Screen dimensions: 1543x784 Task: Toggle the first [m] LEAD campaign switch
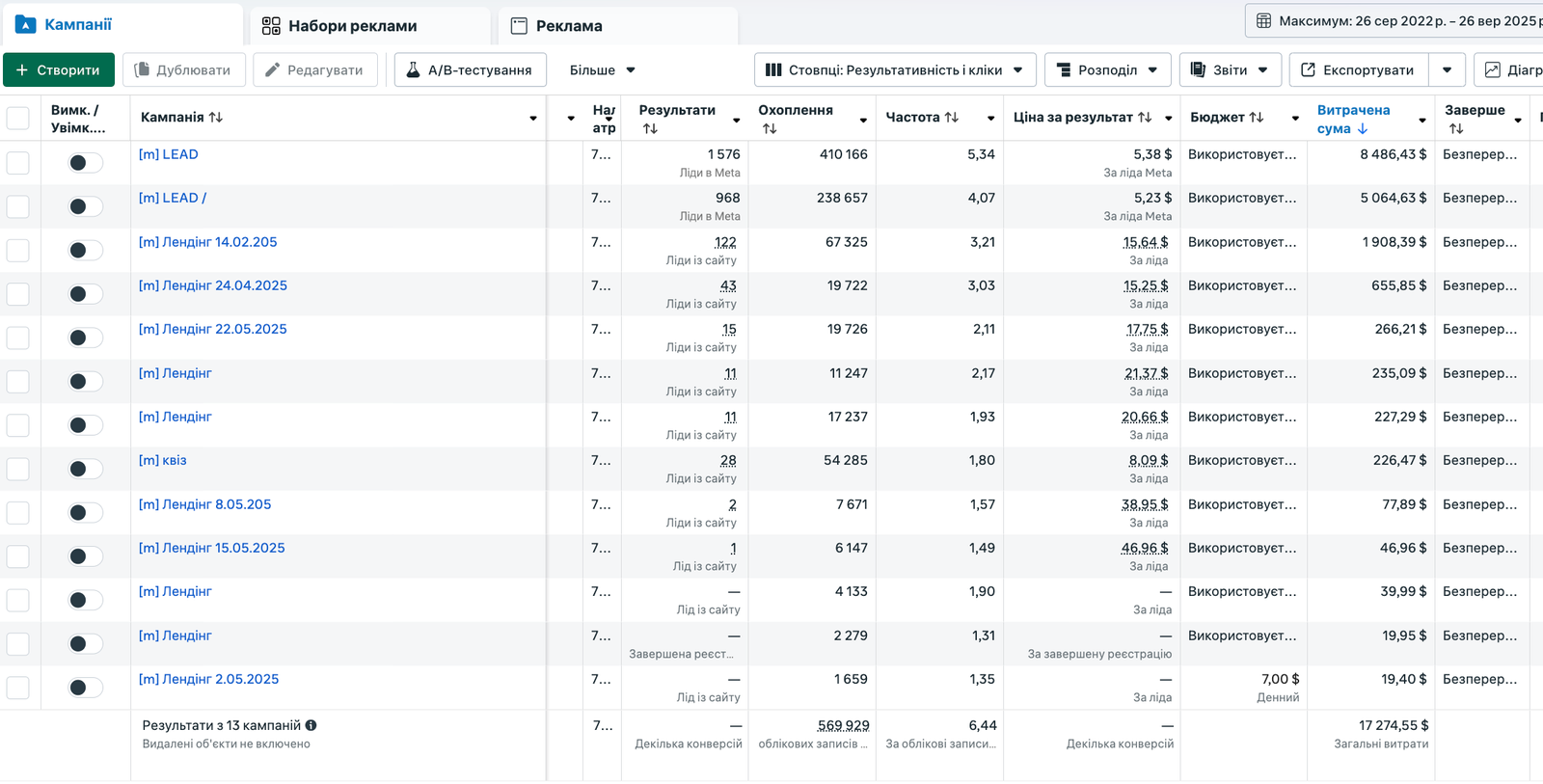click(x=85, y=163)
